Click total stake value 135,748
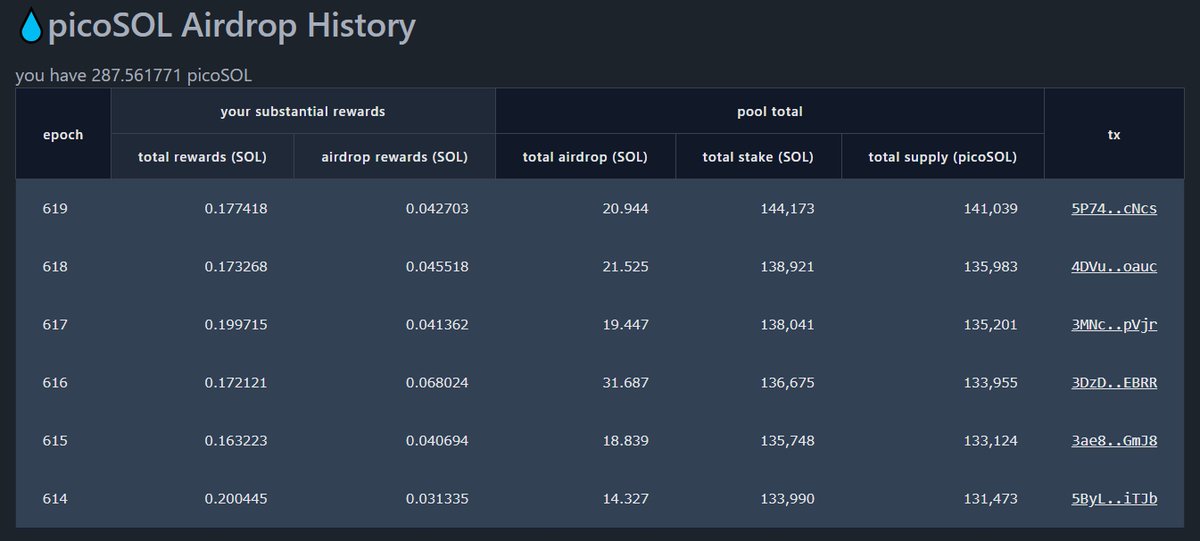This screenshot has height=541, width=1200. [788, 441]
